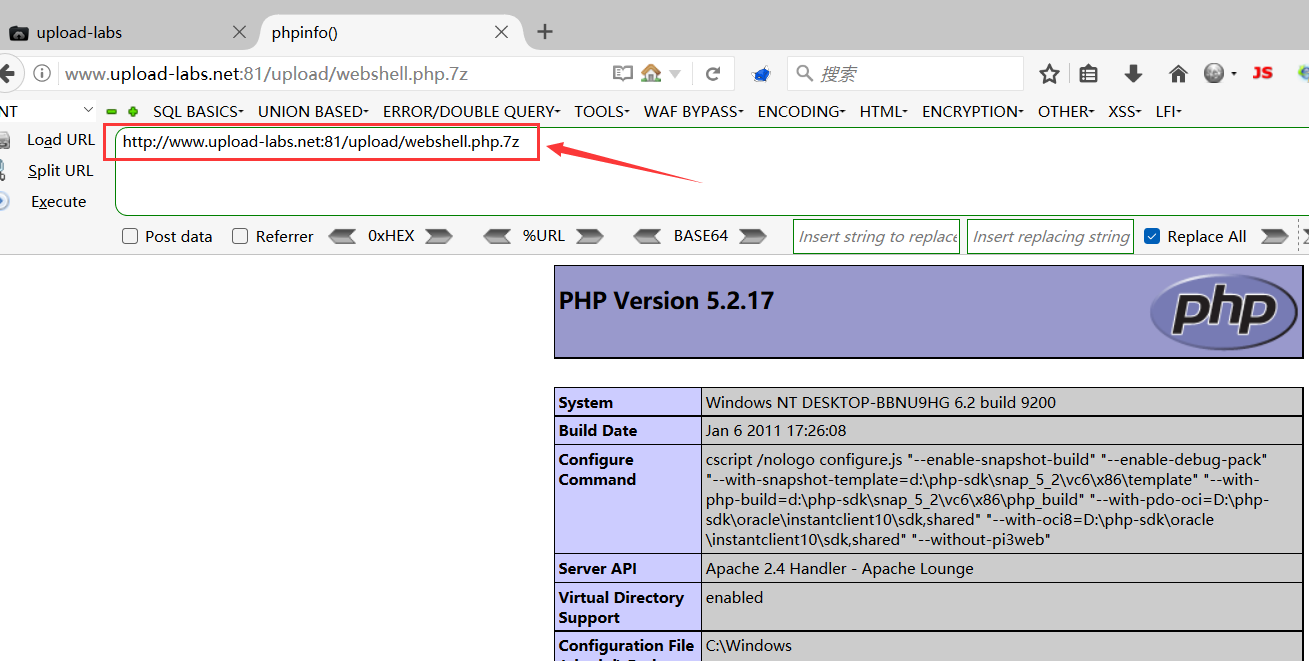Click the left arrow beside 0xHEX
The height and width of the screenshot is (661, 1309).
(x=343, y=236)
